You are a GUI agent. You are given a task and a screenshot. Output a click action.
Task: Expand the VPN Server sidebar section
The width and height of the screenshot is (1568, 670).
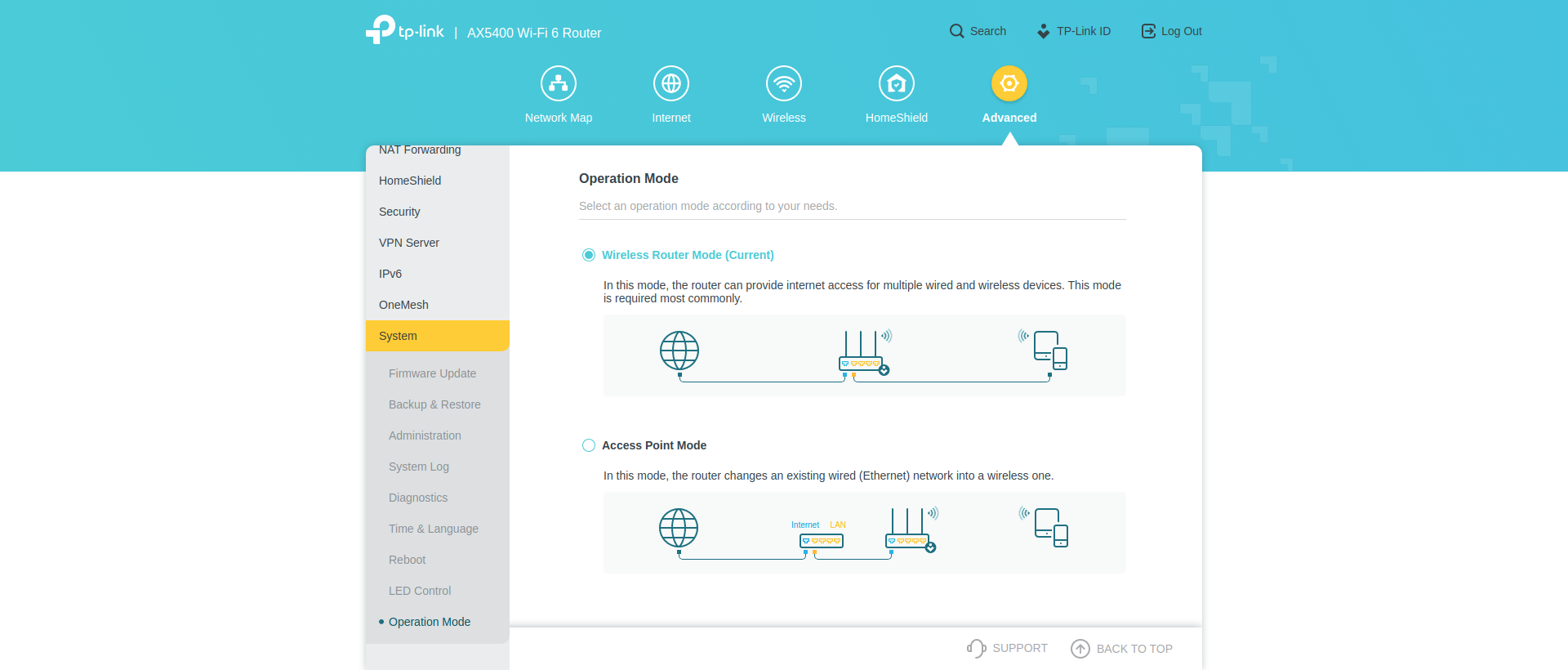(x=409, y=243)
